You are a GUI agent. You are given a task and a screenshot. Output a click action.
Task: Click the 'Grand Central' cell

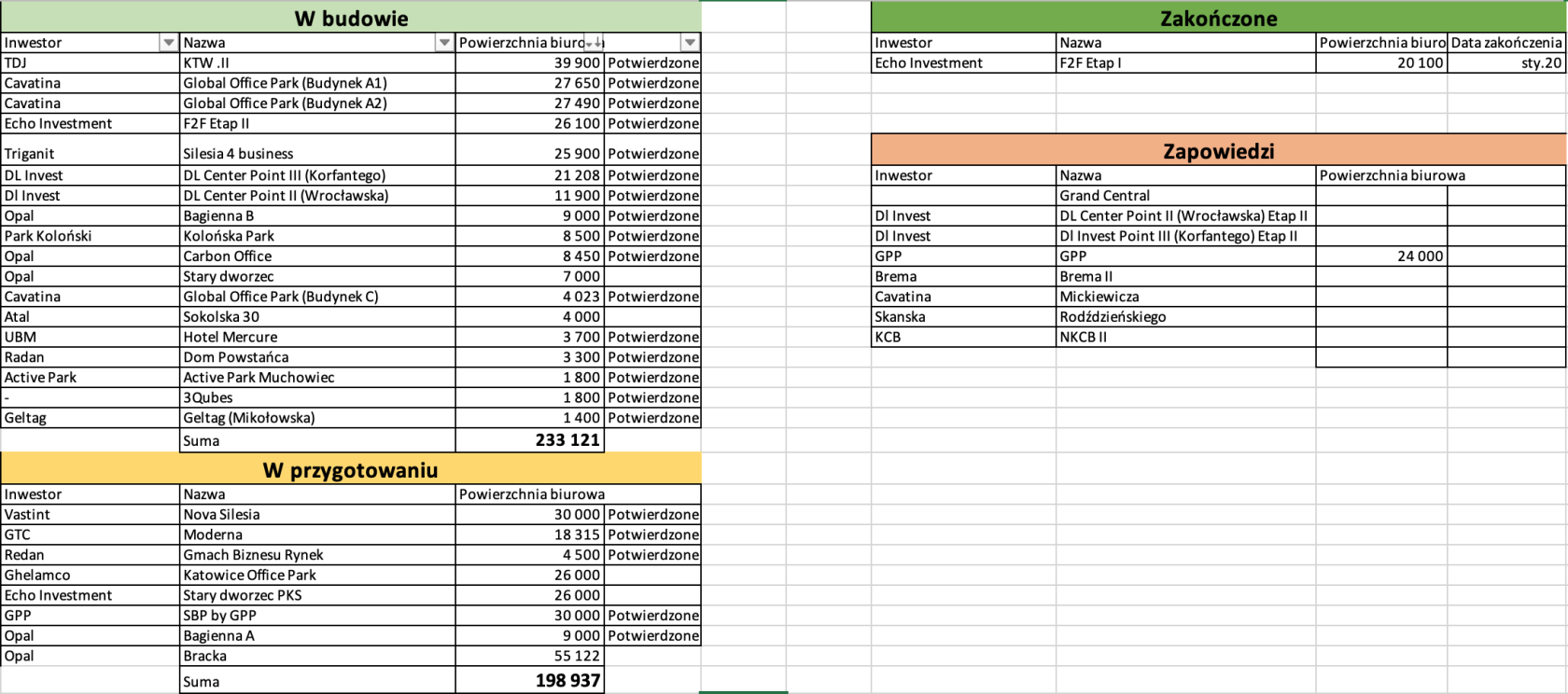point(1185,196)
